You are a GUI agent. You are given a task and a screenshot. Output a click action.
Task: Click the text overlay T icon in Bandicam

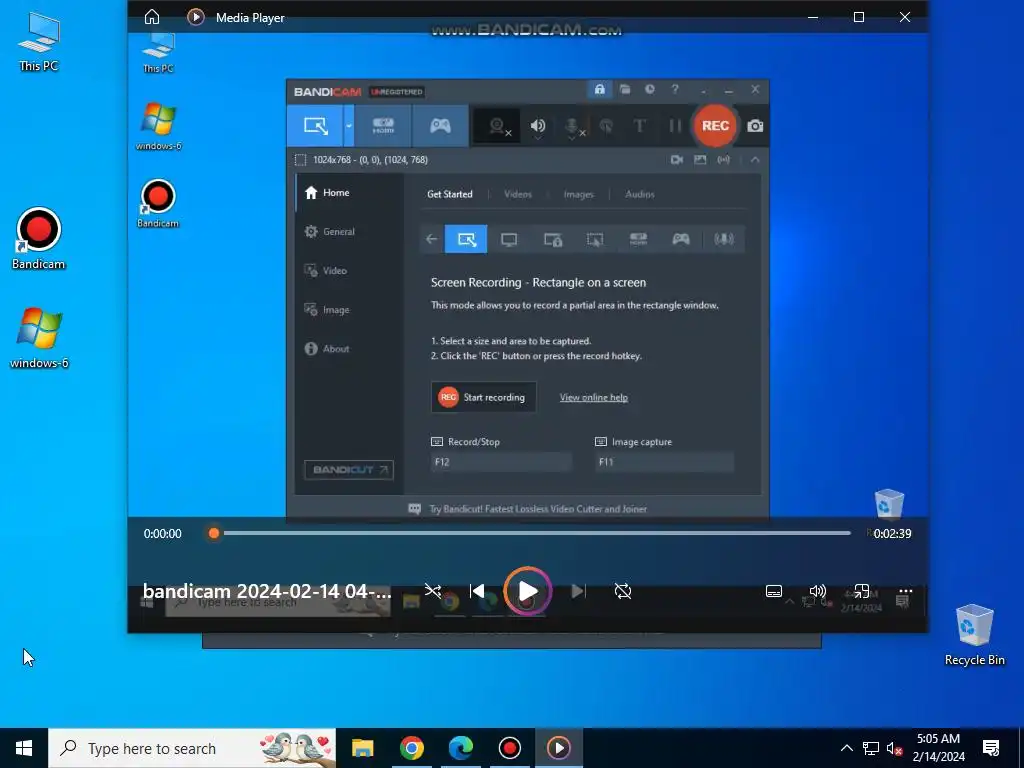[x=639, y=126]
